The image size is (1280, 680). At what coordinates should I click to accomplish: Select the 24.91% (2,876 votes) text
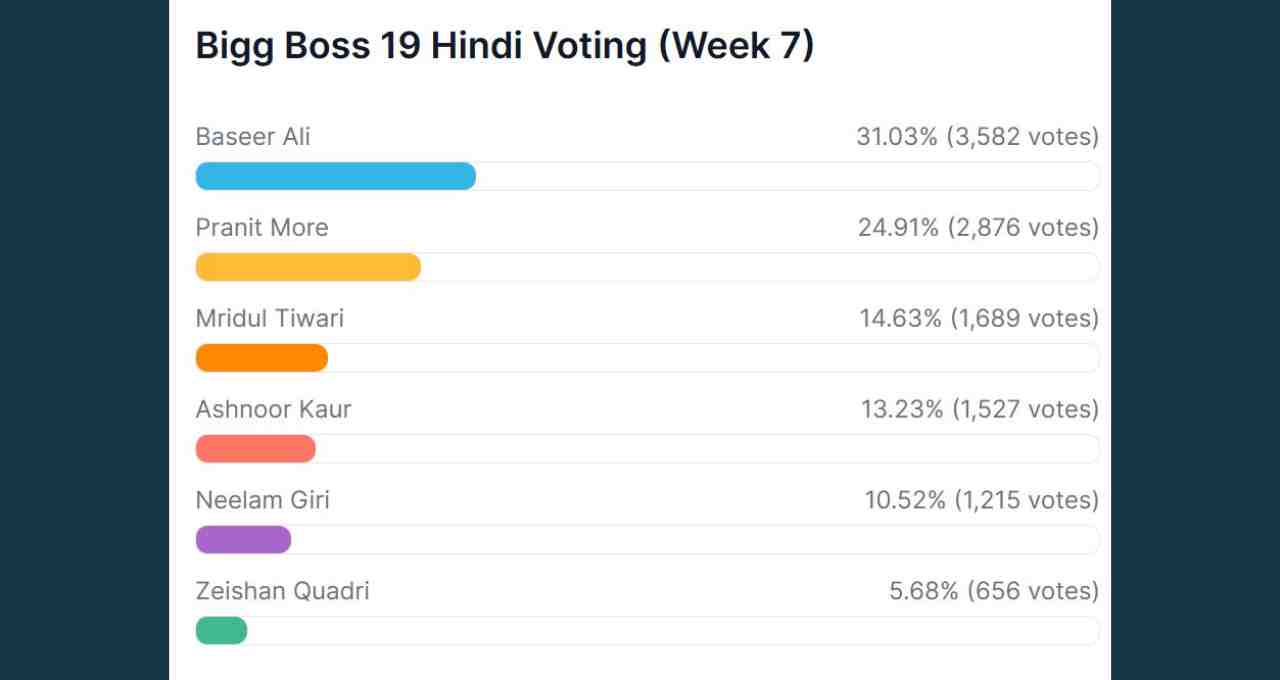[x=978, y=228]
